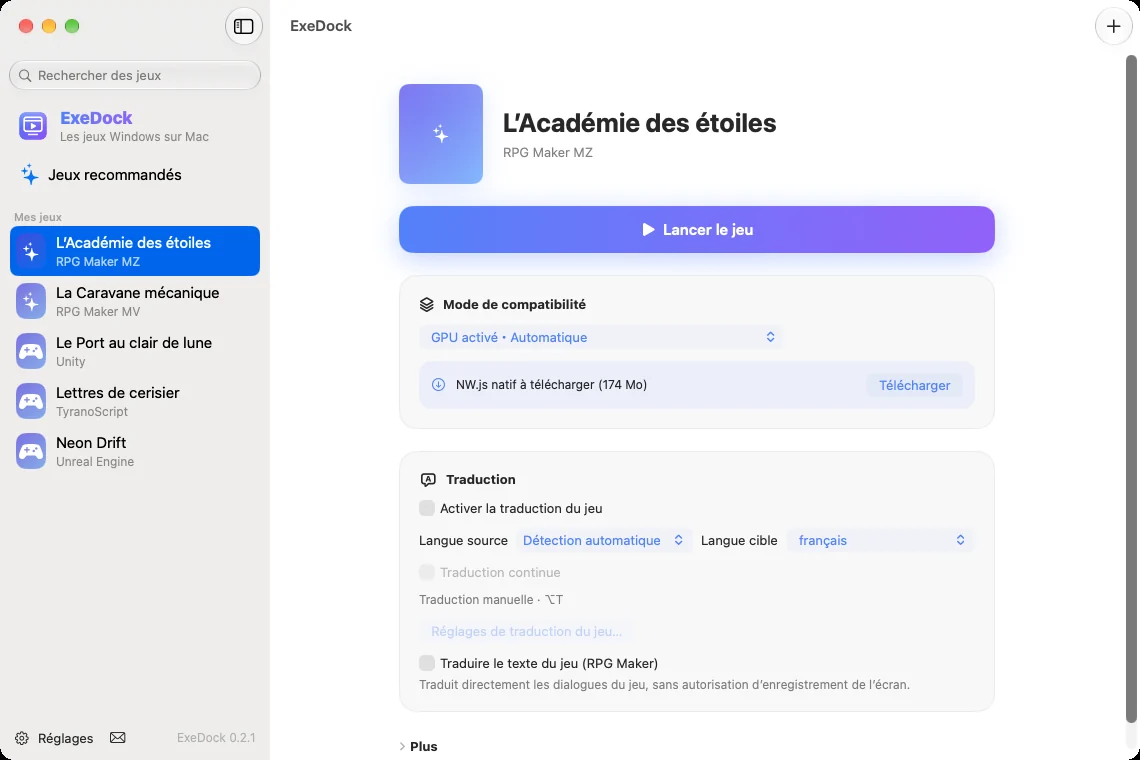The height and width of the screenshot is (760, 1140).
Task: Click the envelope feedback icon
Action: point(118,737)
